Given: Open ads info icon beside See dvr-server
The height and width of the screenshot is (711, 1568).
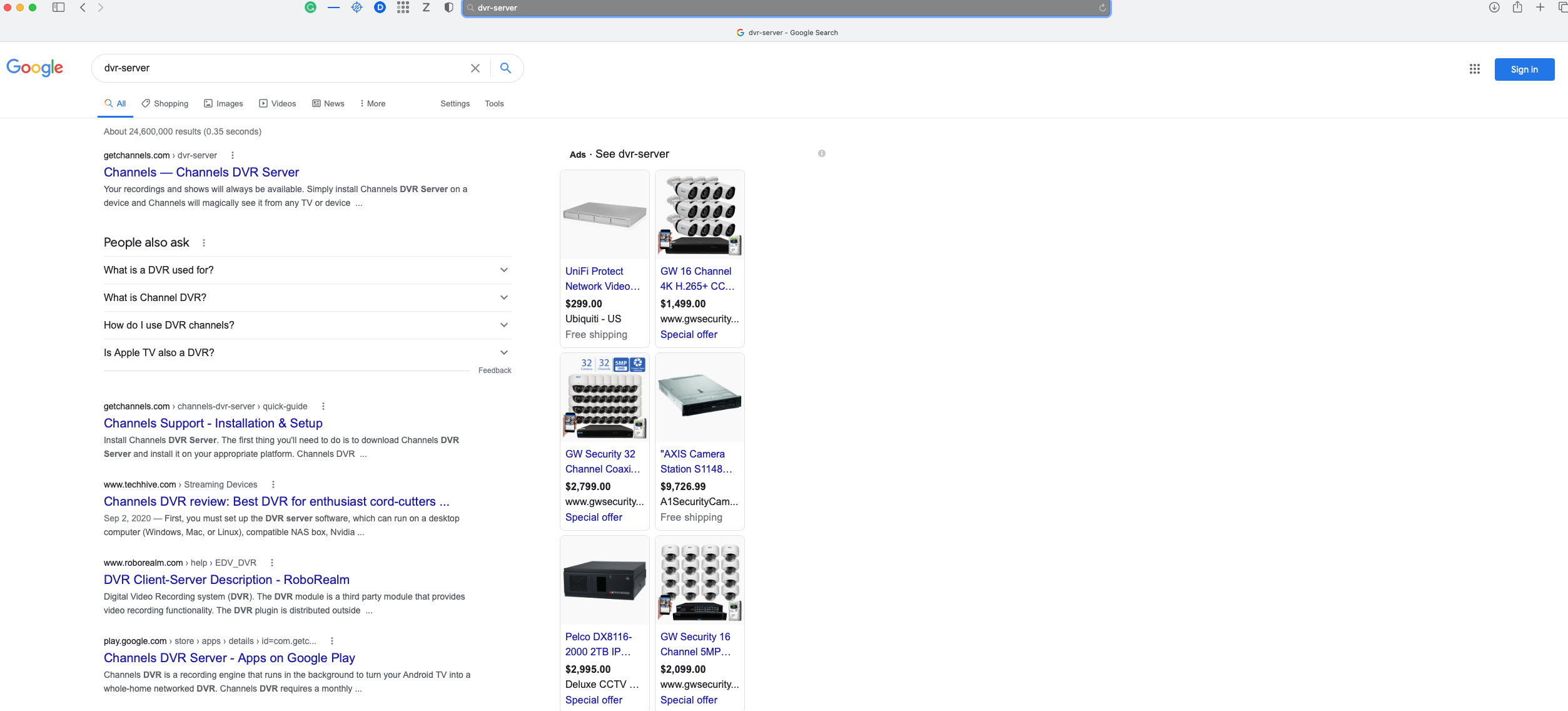Looking at the screenshot, I should [x=822, y=153].
